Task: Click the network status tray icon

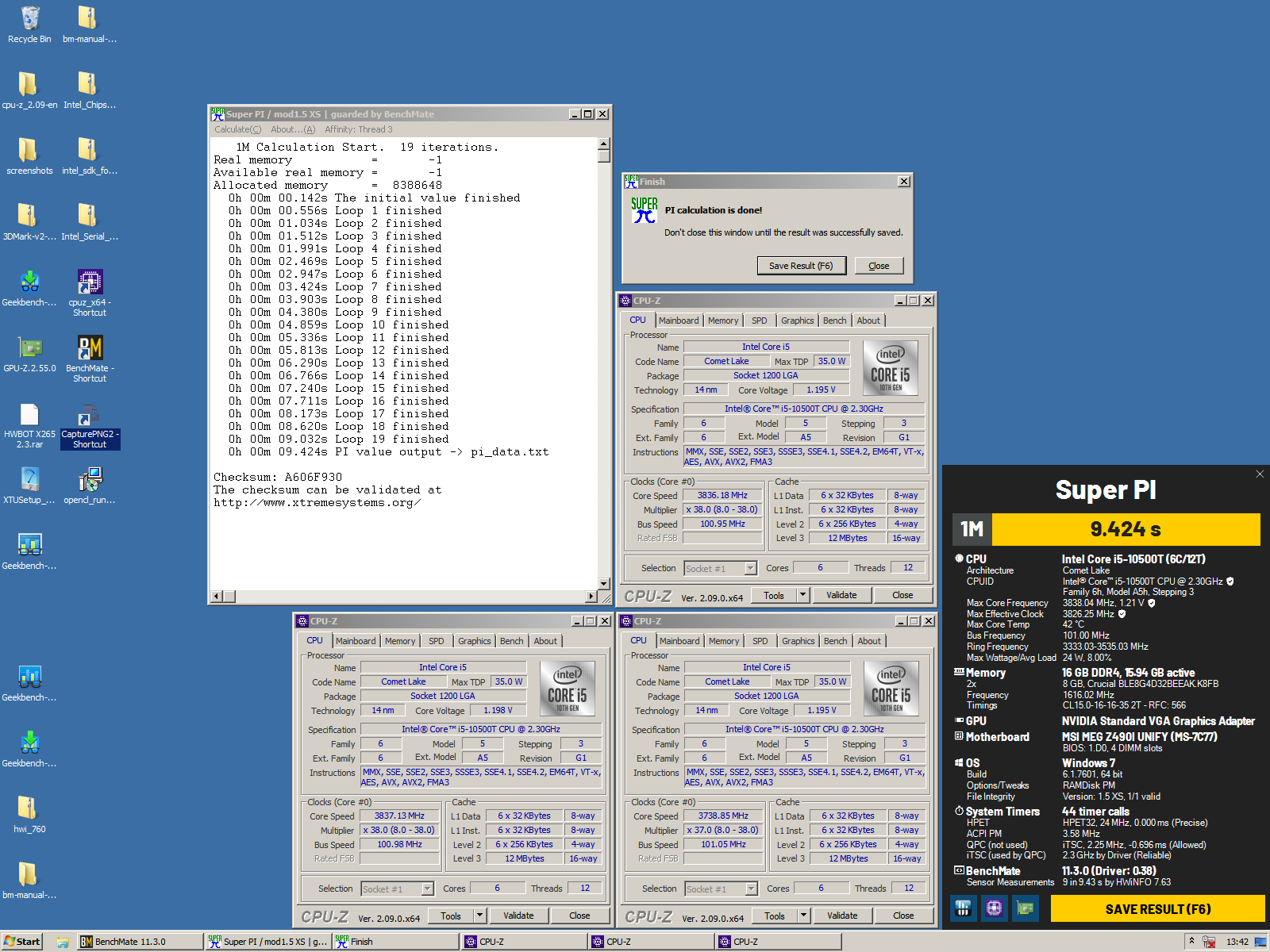Action: pyautogui.click(x=1209, y=942)
